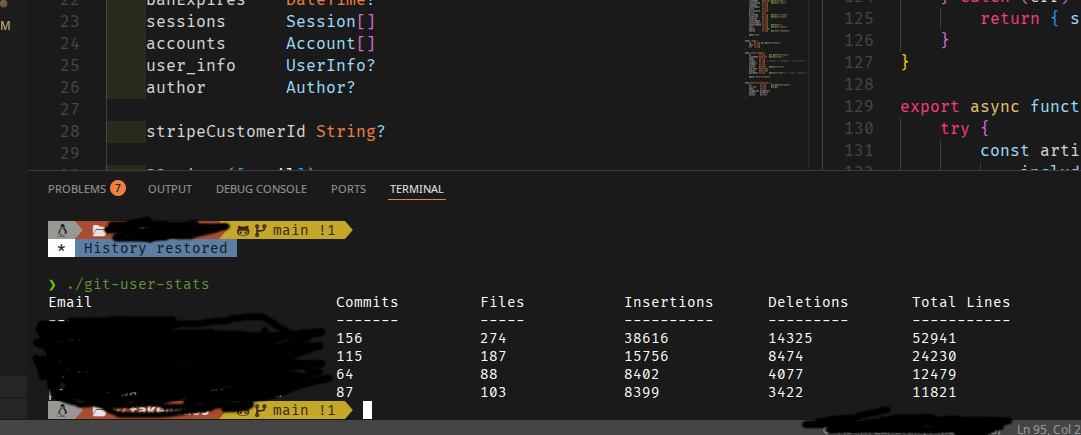Click the Ln 95, Col status bar item

1049,429
